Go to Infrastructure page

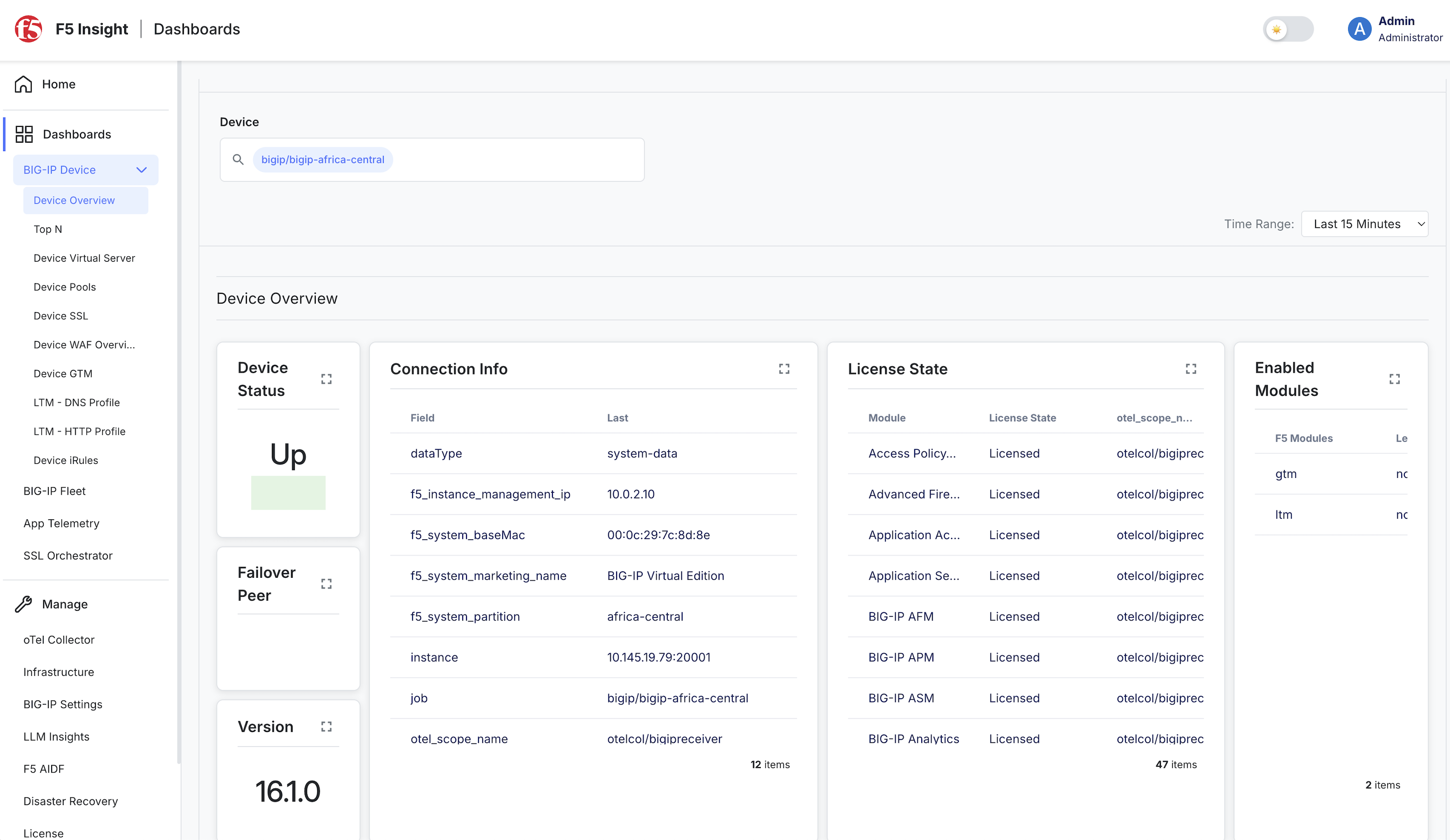tap(58, 672)
